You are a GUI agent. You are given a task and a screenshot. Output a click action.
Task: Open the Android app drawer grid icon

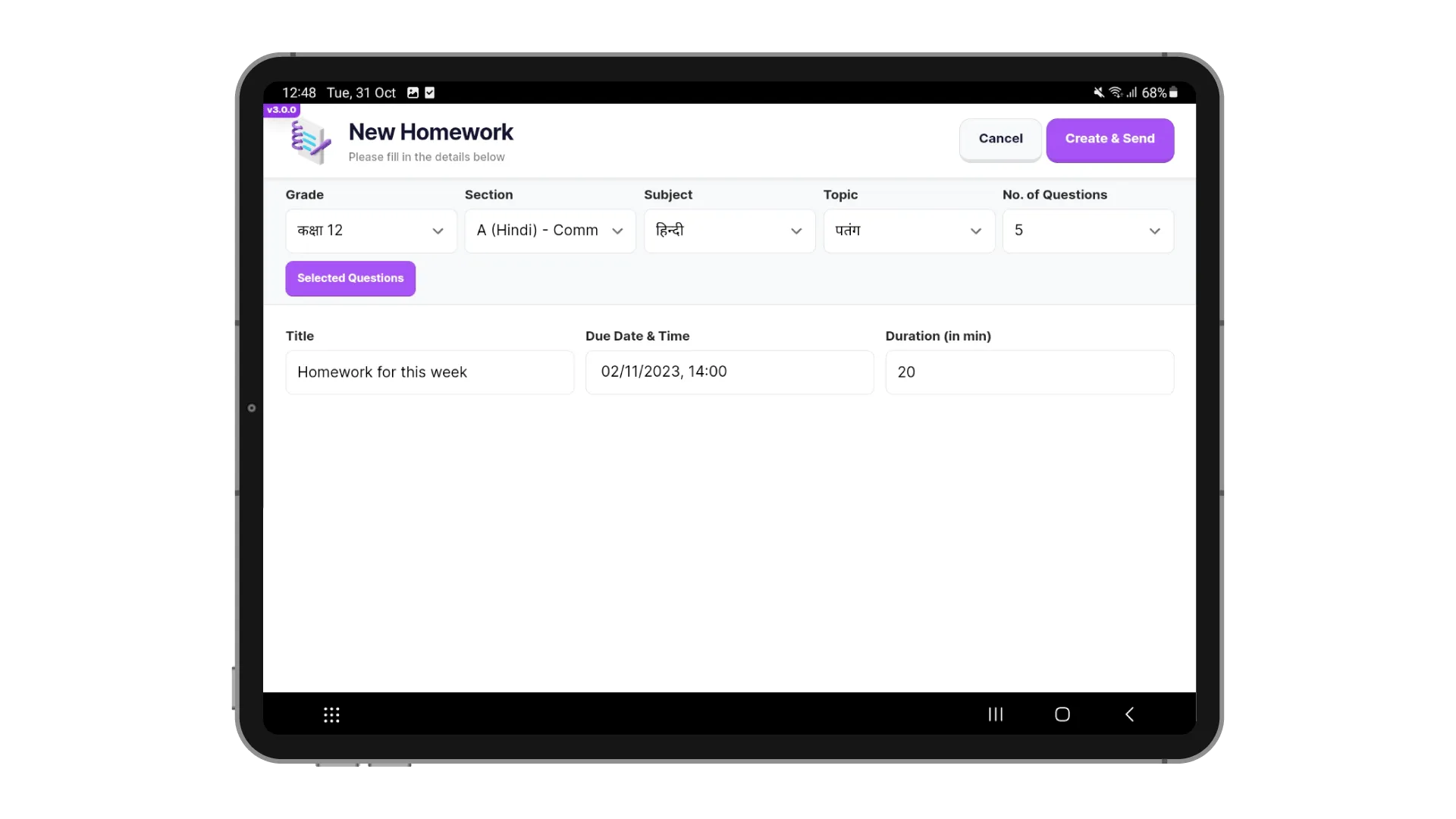coord(331,714)
